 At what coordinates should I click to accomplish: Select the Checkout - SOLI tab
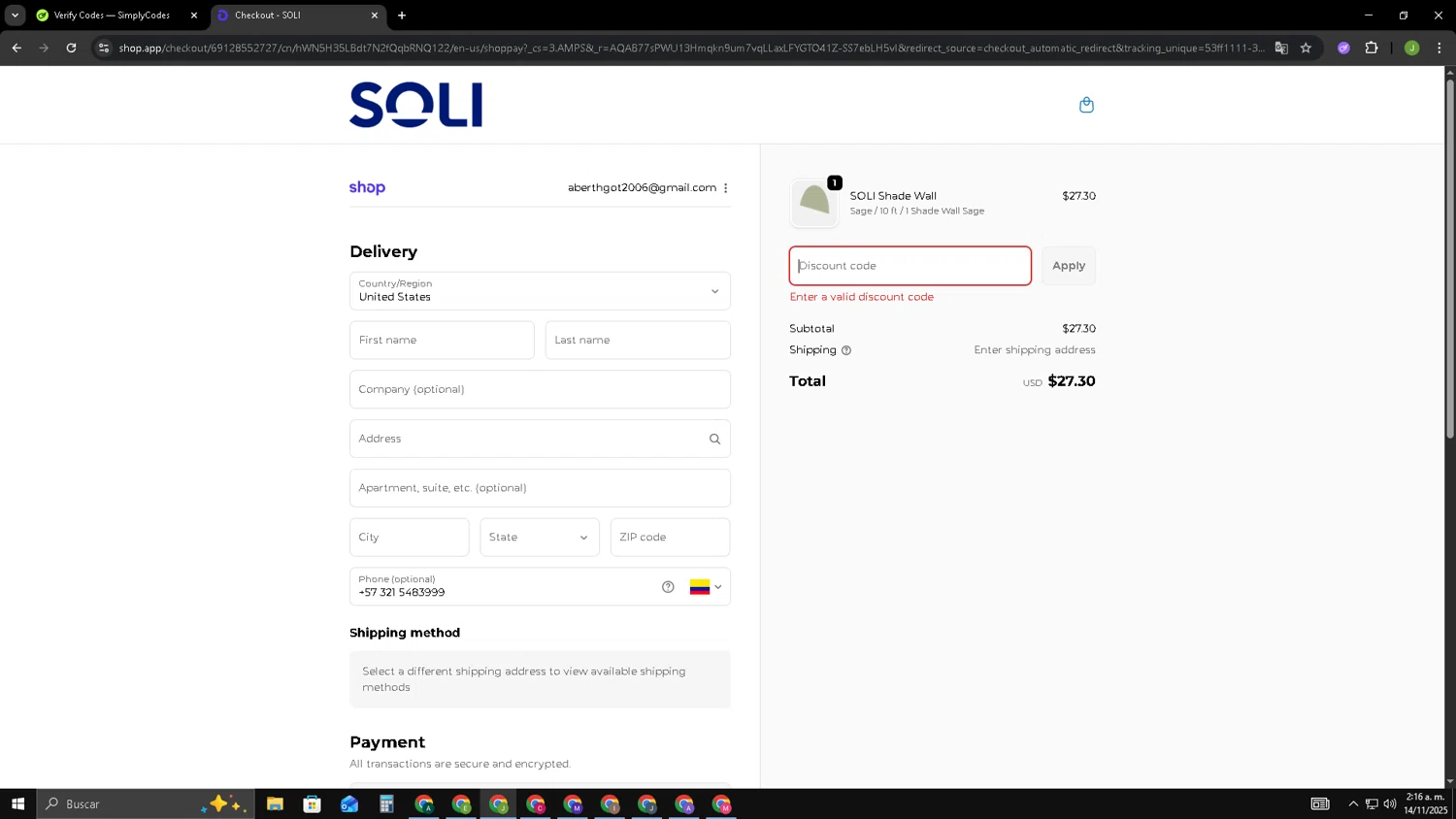[x=297, y=16]
